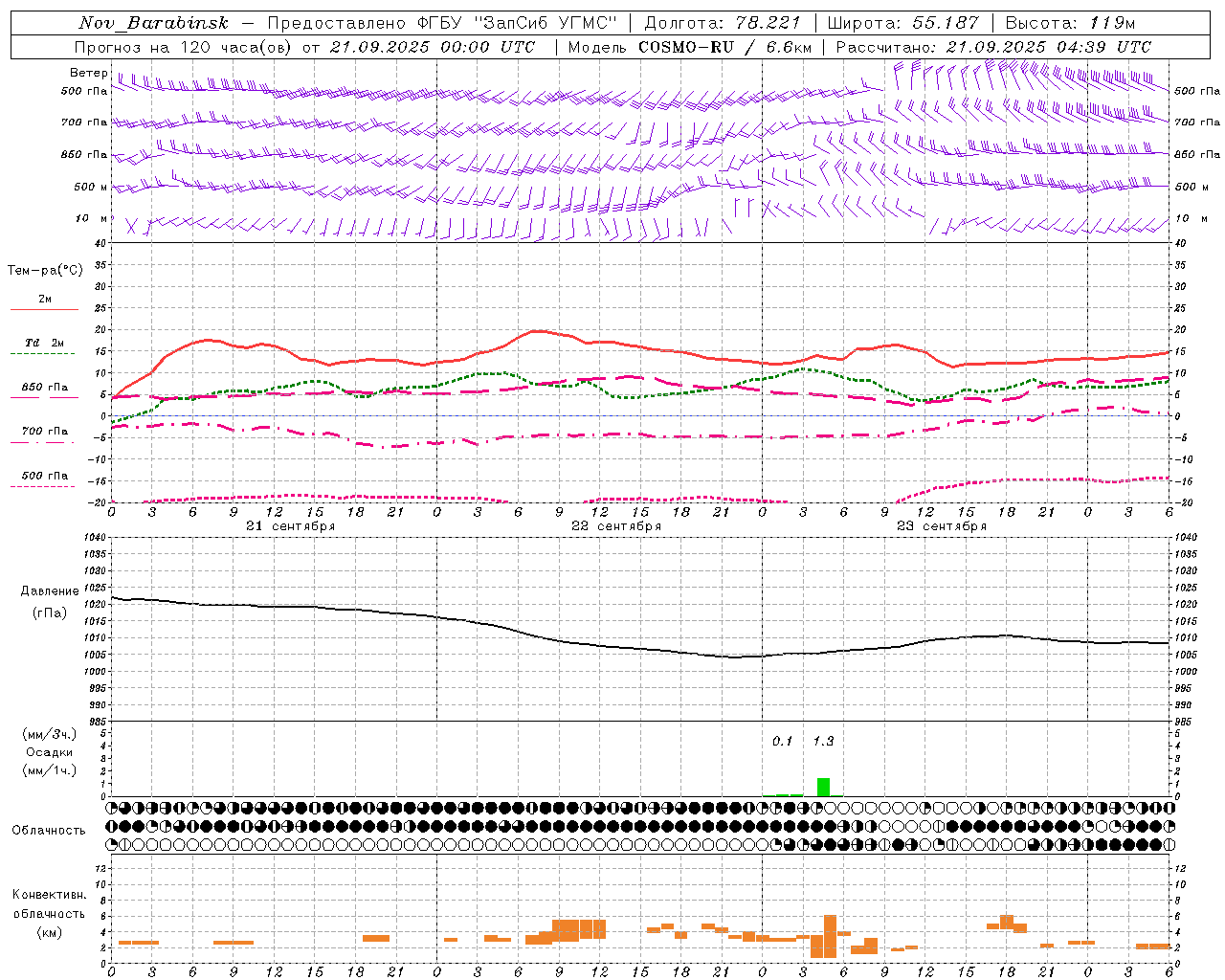Click the '500 м' wind level label on left

pos(92,187)
